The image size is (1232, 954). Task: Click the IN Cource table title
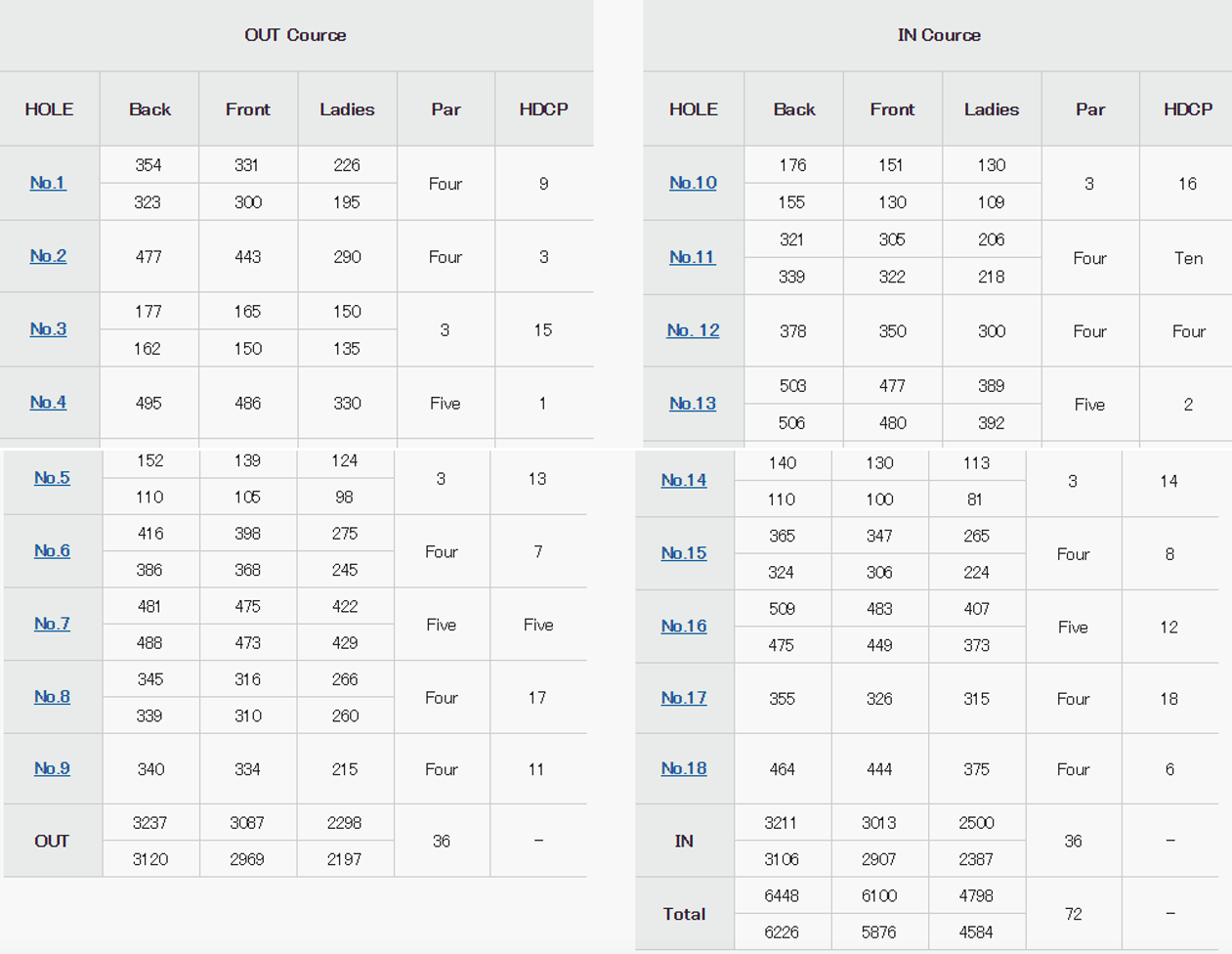coord(939,35)
